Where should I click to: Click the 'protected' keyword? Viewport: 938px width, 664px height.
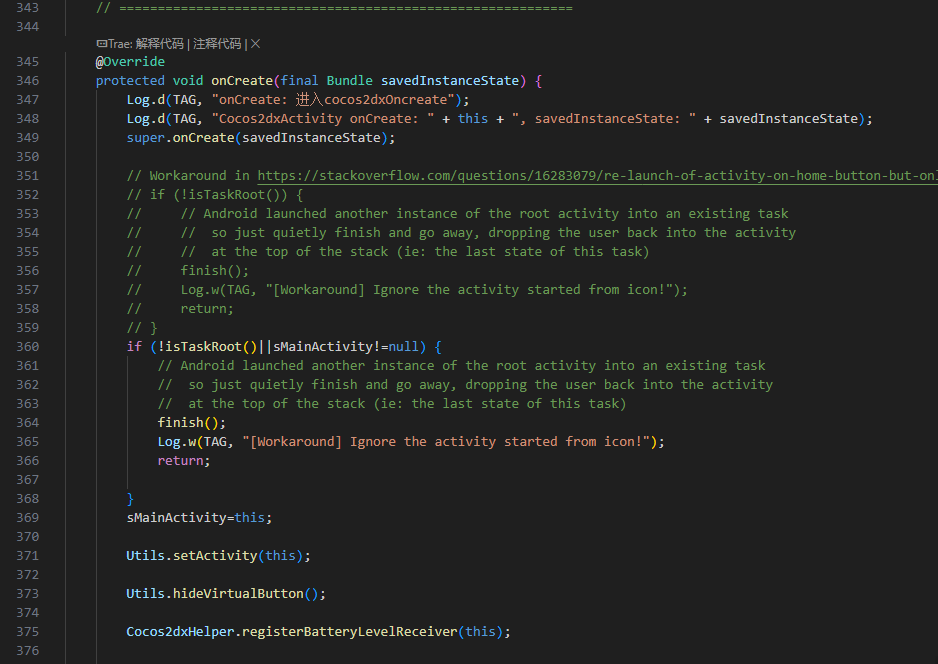[x=130, y=81]
